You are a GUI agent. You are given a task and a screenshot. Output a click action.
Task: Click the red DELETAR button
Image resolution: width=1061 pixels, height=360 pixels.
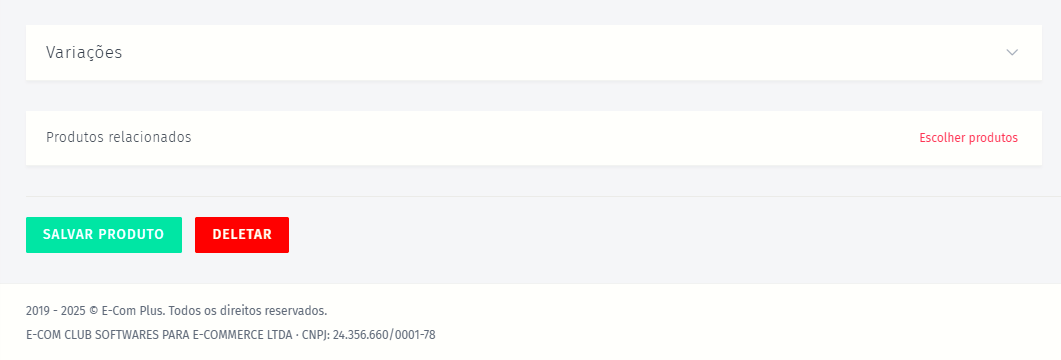[x=242, y=235]
